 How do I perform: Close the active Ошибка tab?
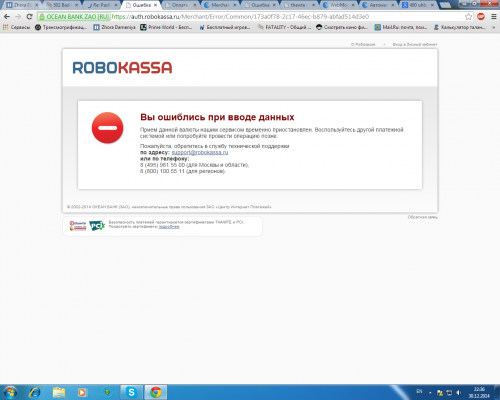coord(155,5)
